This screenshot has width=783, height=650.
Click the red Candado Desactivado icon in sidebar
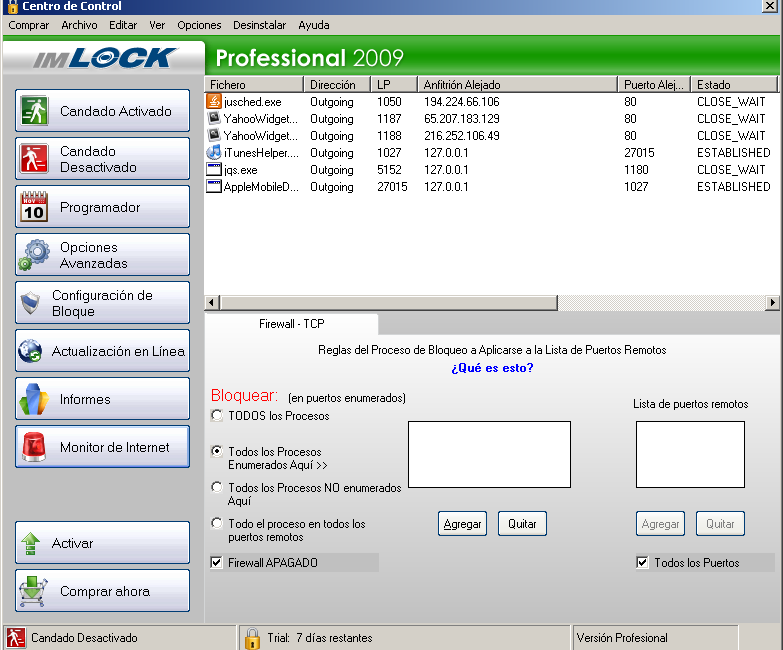tap(34, 158)
